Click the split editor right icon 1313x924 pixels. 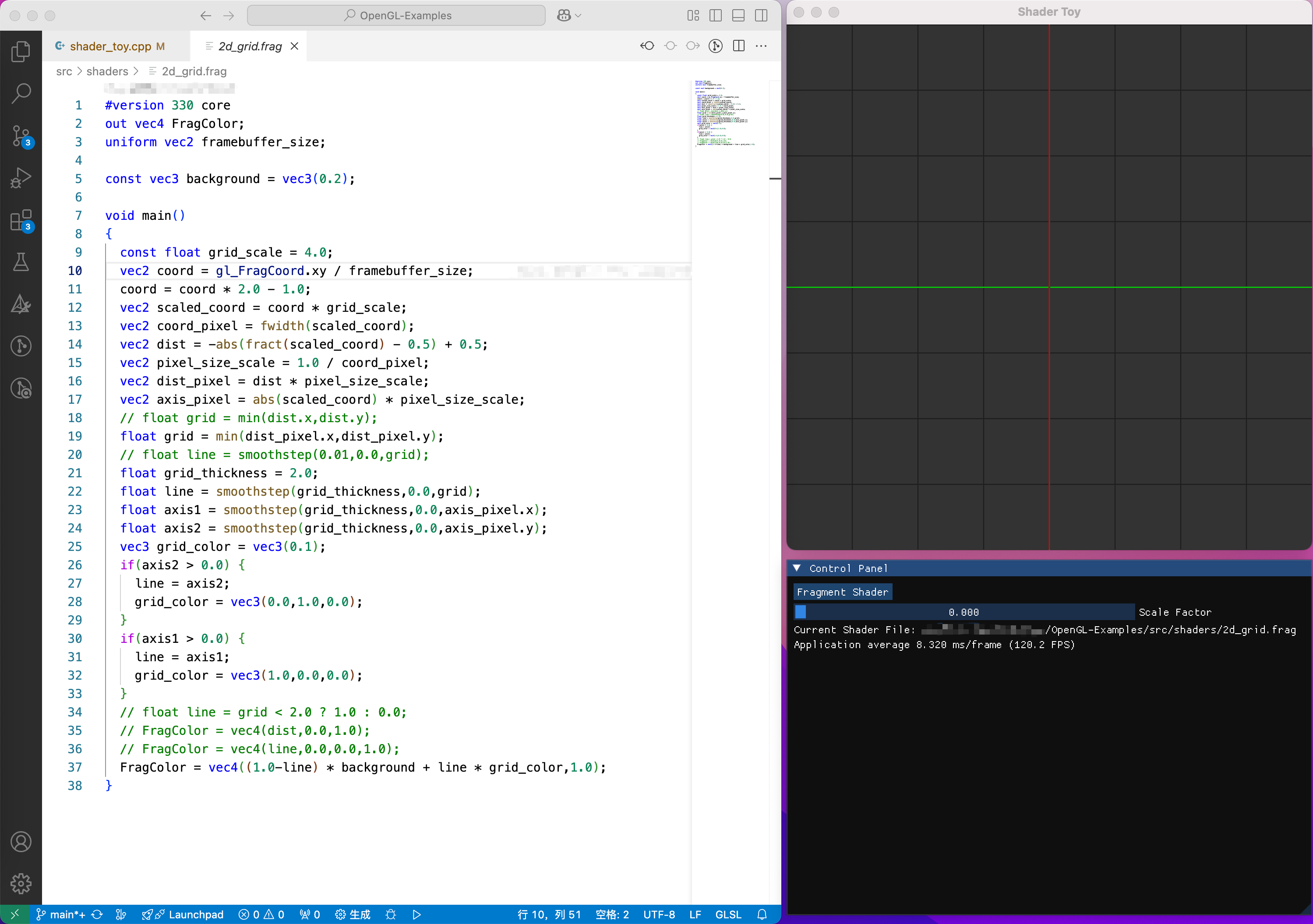739,46
